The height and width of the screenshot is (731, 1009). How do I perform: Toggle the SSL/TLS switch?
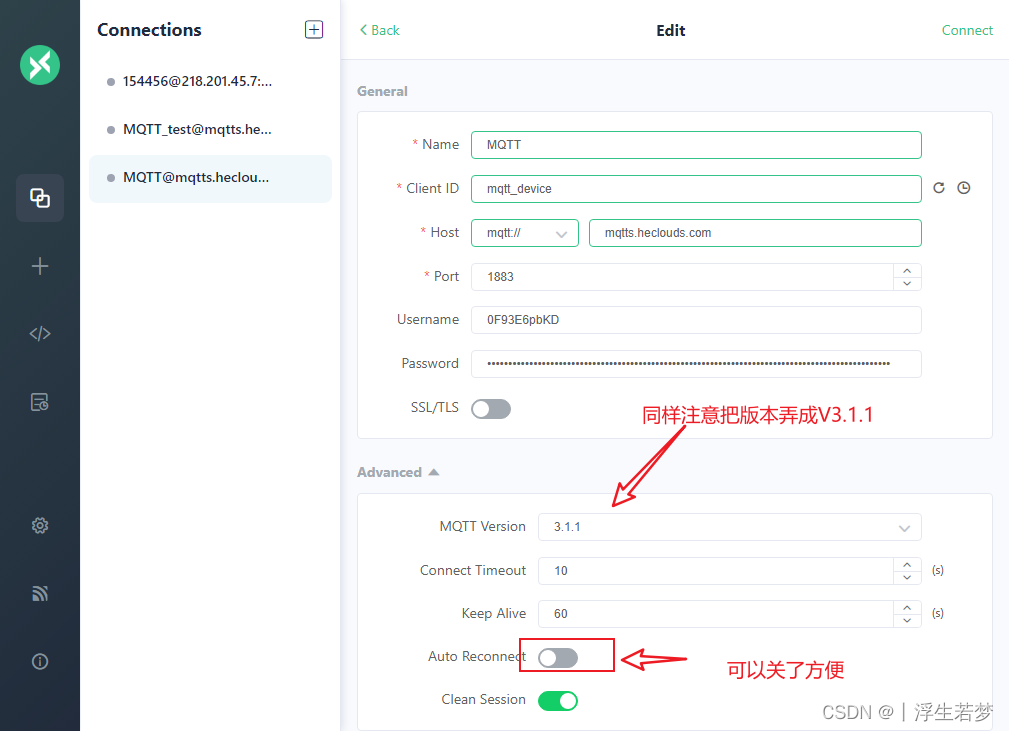pos(491,409)
